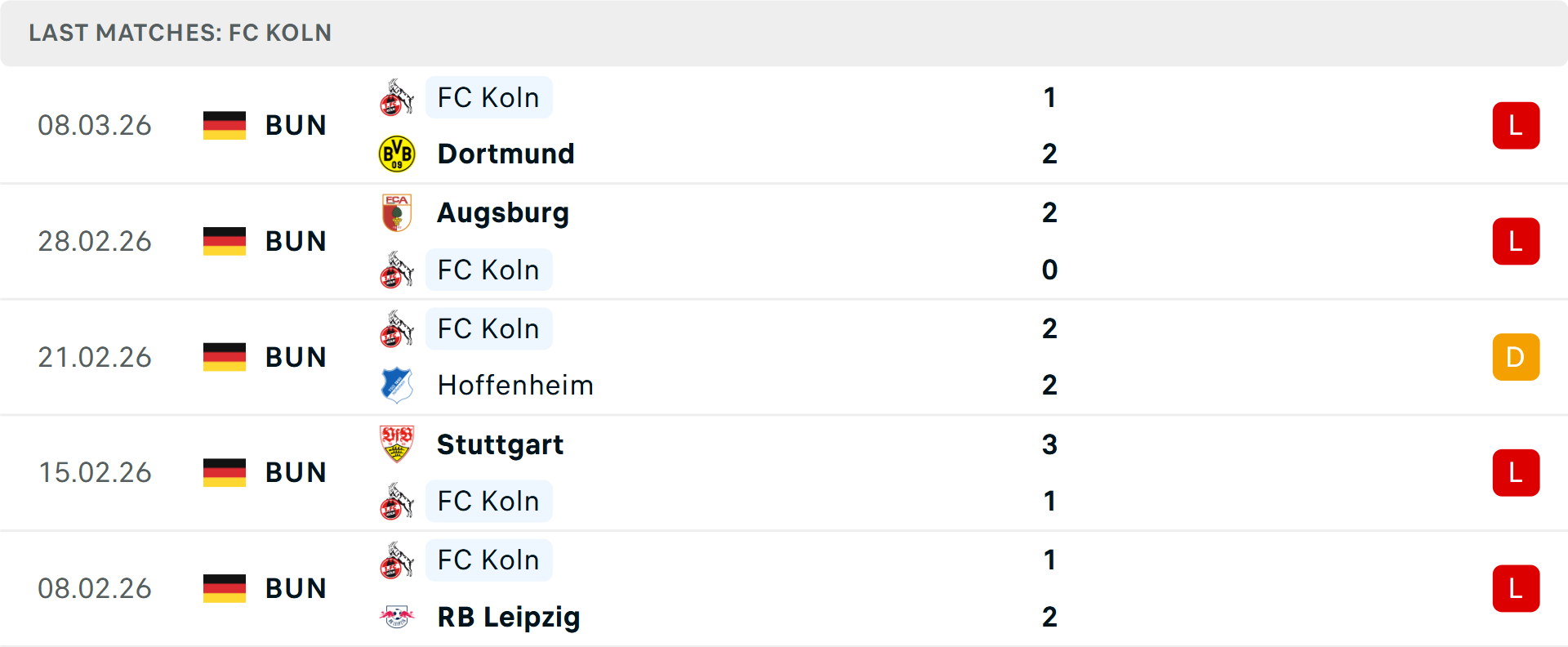Click the Dortmund club crest icon
The height and width of the screenshot is (647, 1568).
tap(397, 154)
